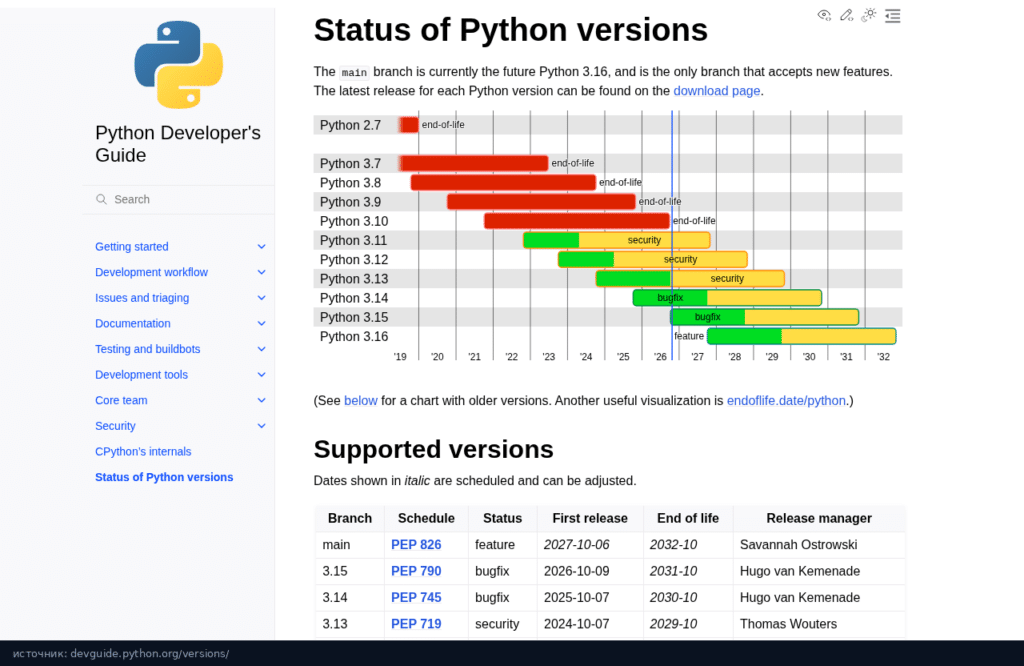The height and width of the screenshot is (666, 1024).
Task: Click Python 3.15 green bugfix bar
Action: [x=707, y=317]
